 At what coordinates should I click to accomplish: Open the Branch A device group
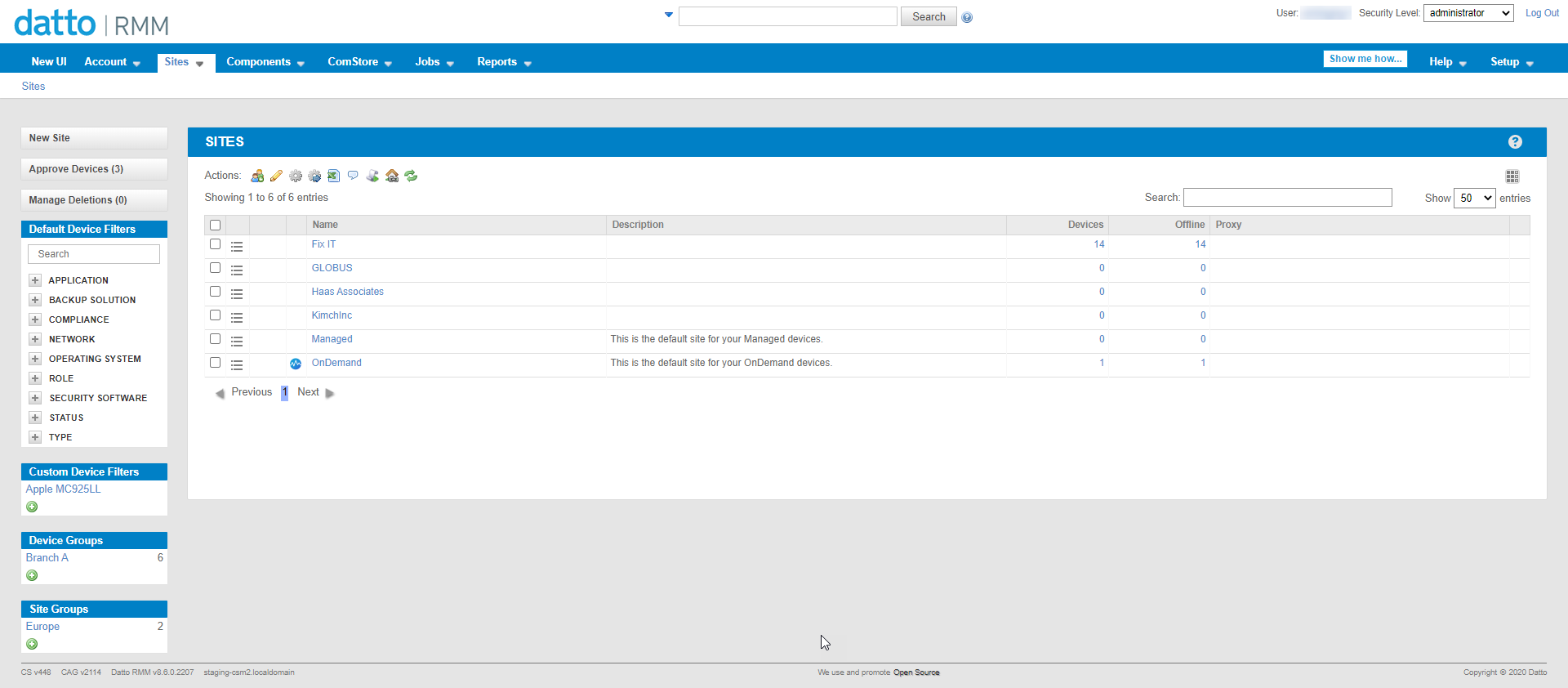(x=47, y=558)
